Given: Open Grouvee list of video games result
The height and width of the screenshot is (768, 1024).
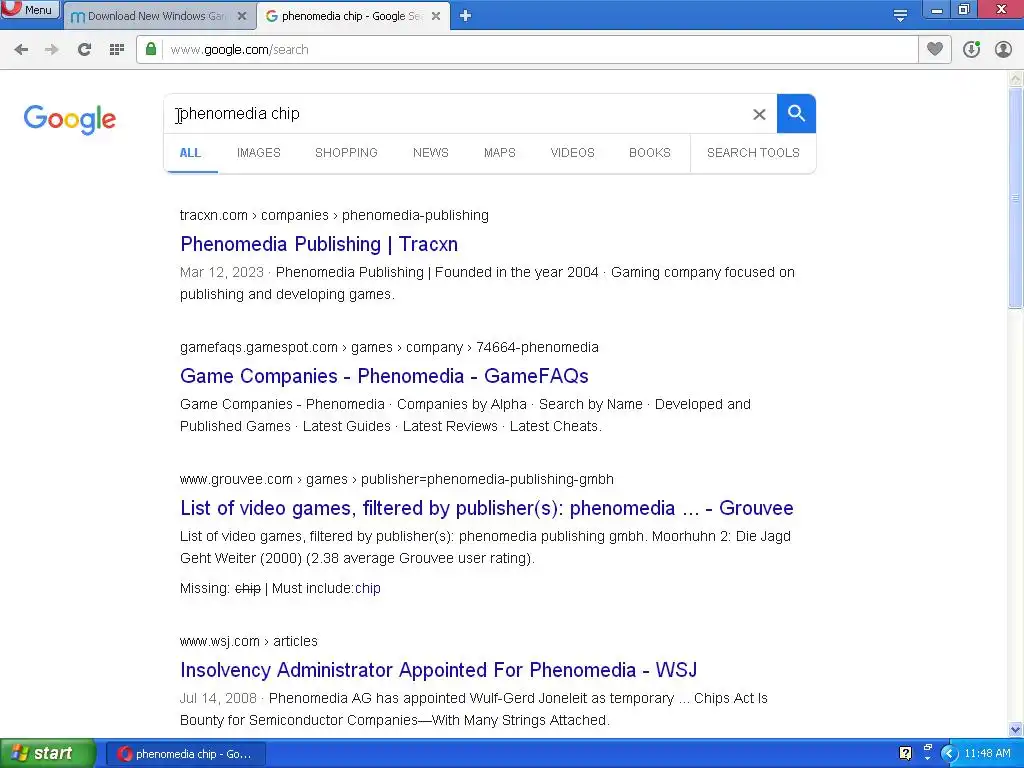Looking at the screenshot, I should coord(487,508).
